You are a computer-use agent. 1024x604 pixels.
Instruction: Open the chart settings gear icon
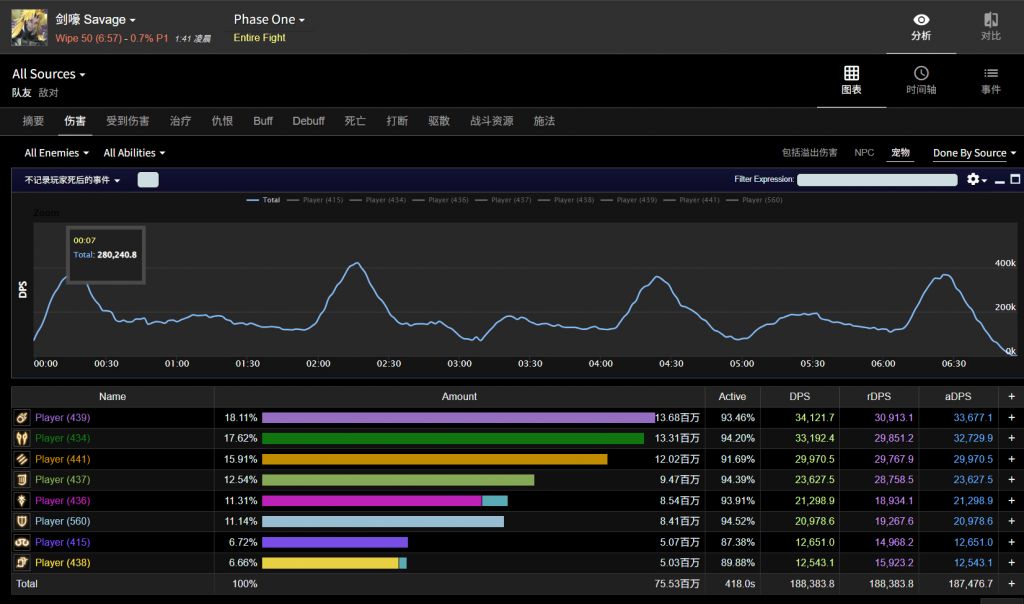(973, 180)
